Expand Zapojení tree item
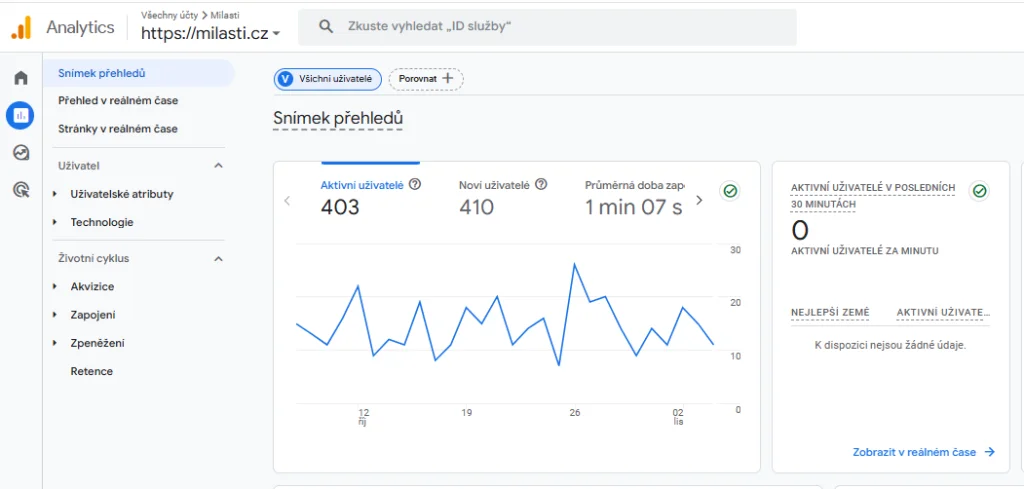Viewport: 1024px width, 489px height. point(55,315)
